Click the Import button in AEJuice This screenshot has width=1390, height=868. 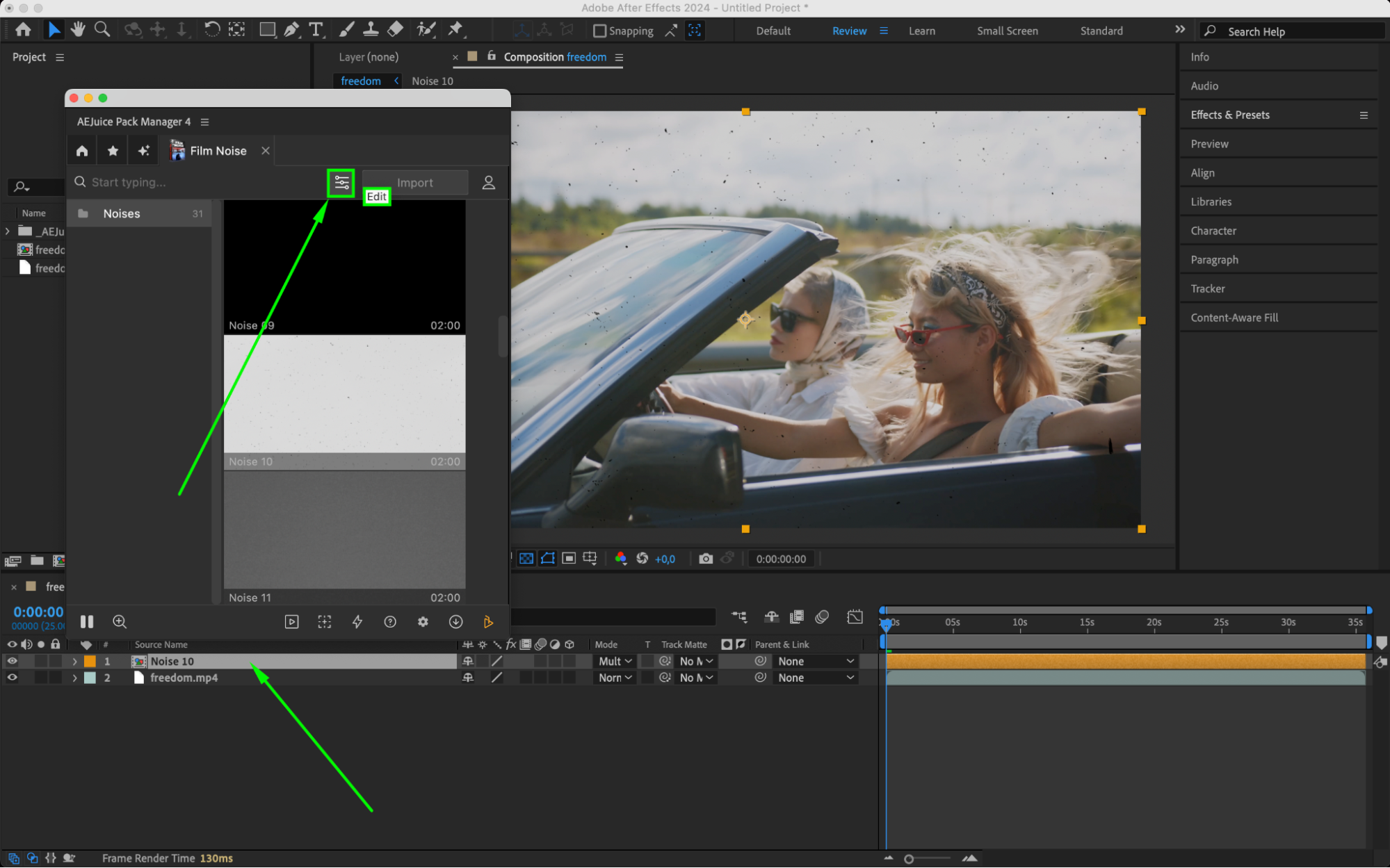414,183
